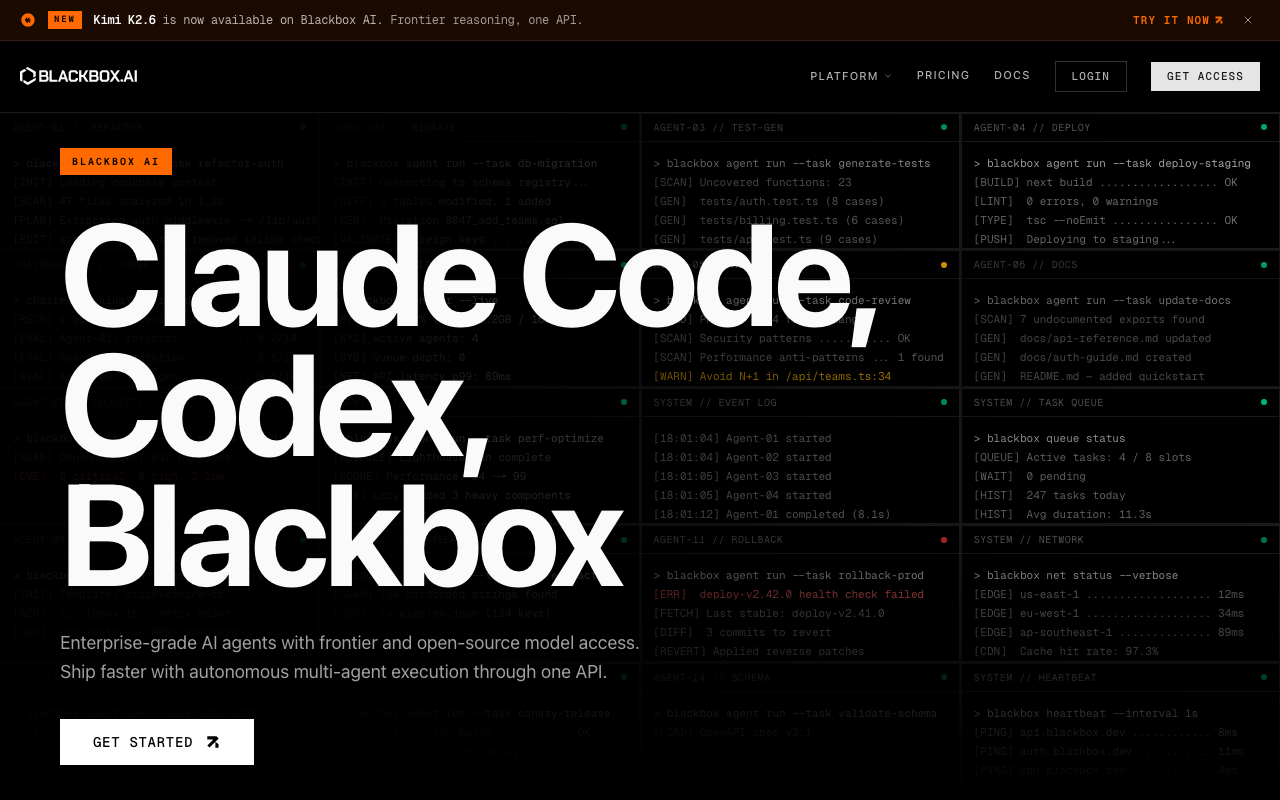The height and width of the screenshot is (800, 1280).
Task: Click the GET ACCESS button
Action: pyautogui.click(x=1205, y=76)
